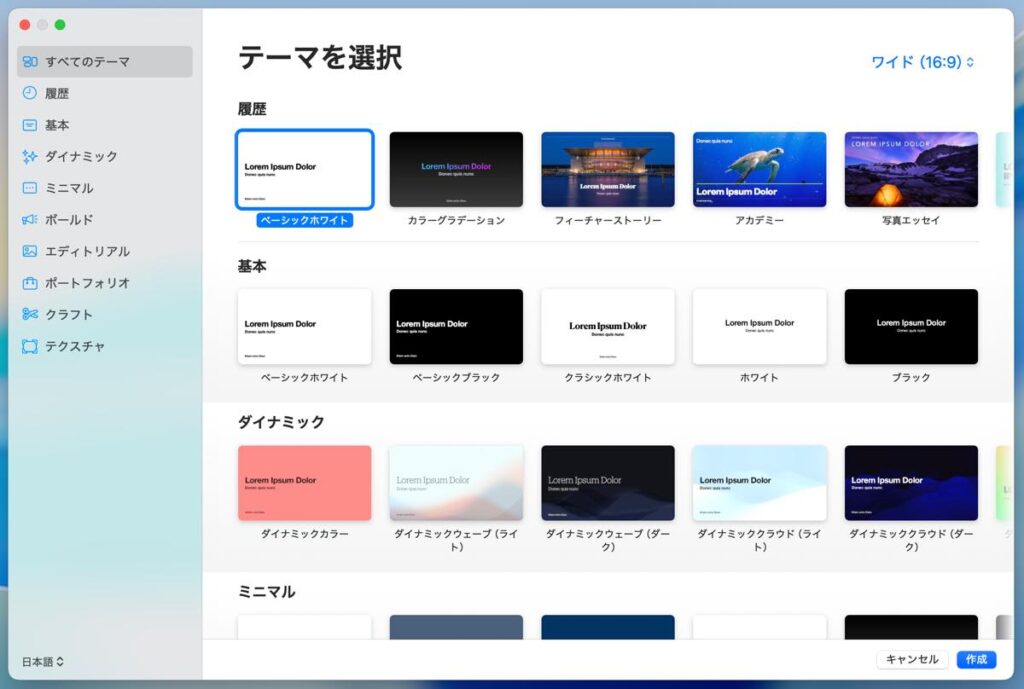The image size is (1024, 689).
Task: Click the エディトリアル photo icon
Action: (30, 251)
